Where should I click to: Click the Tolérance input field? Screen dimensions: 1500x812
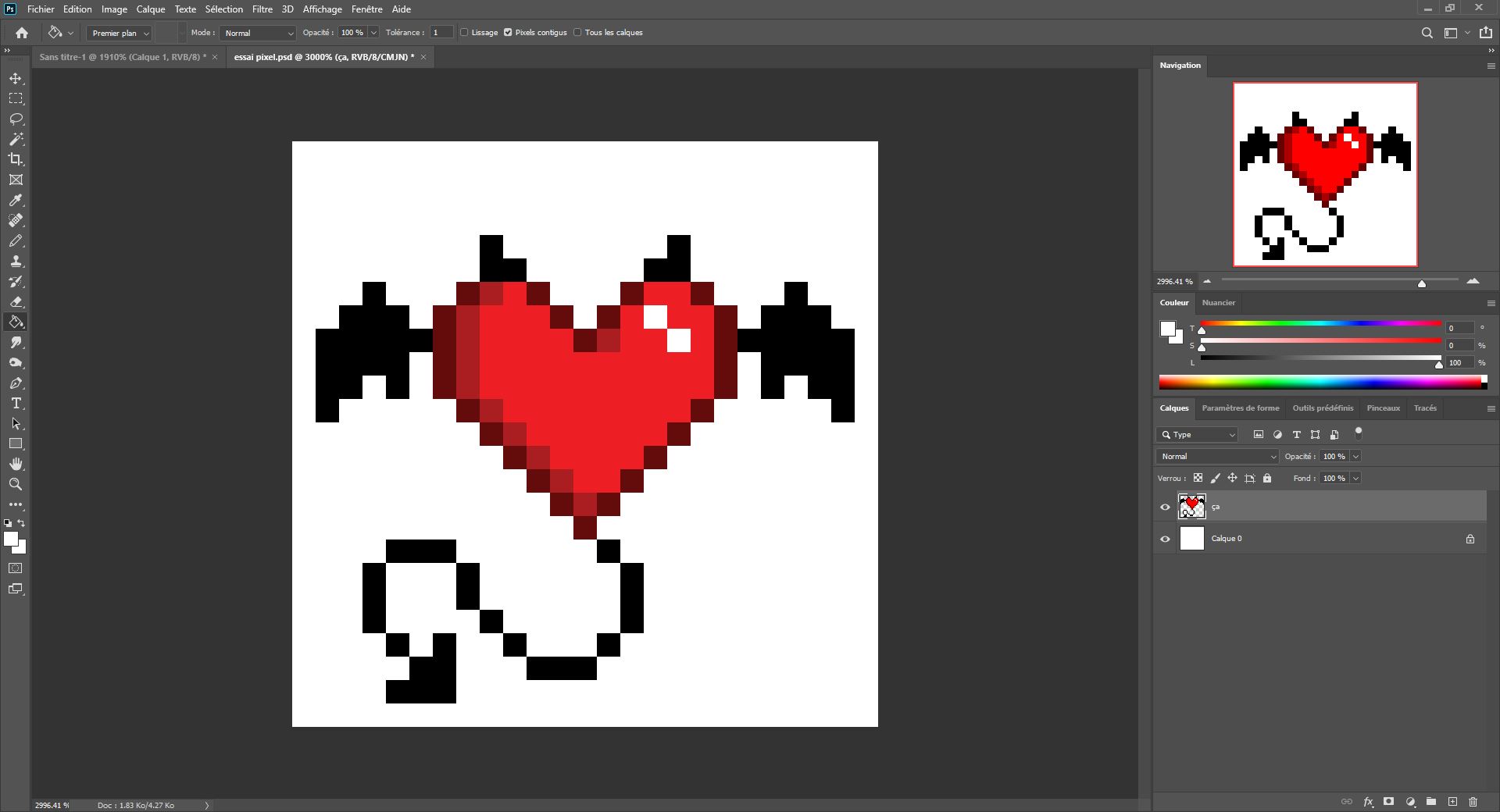(441, 33)
